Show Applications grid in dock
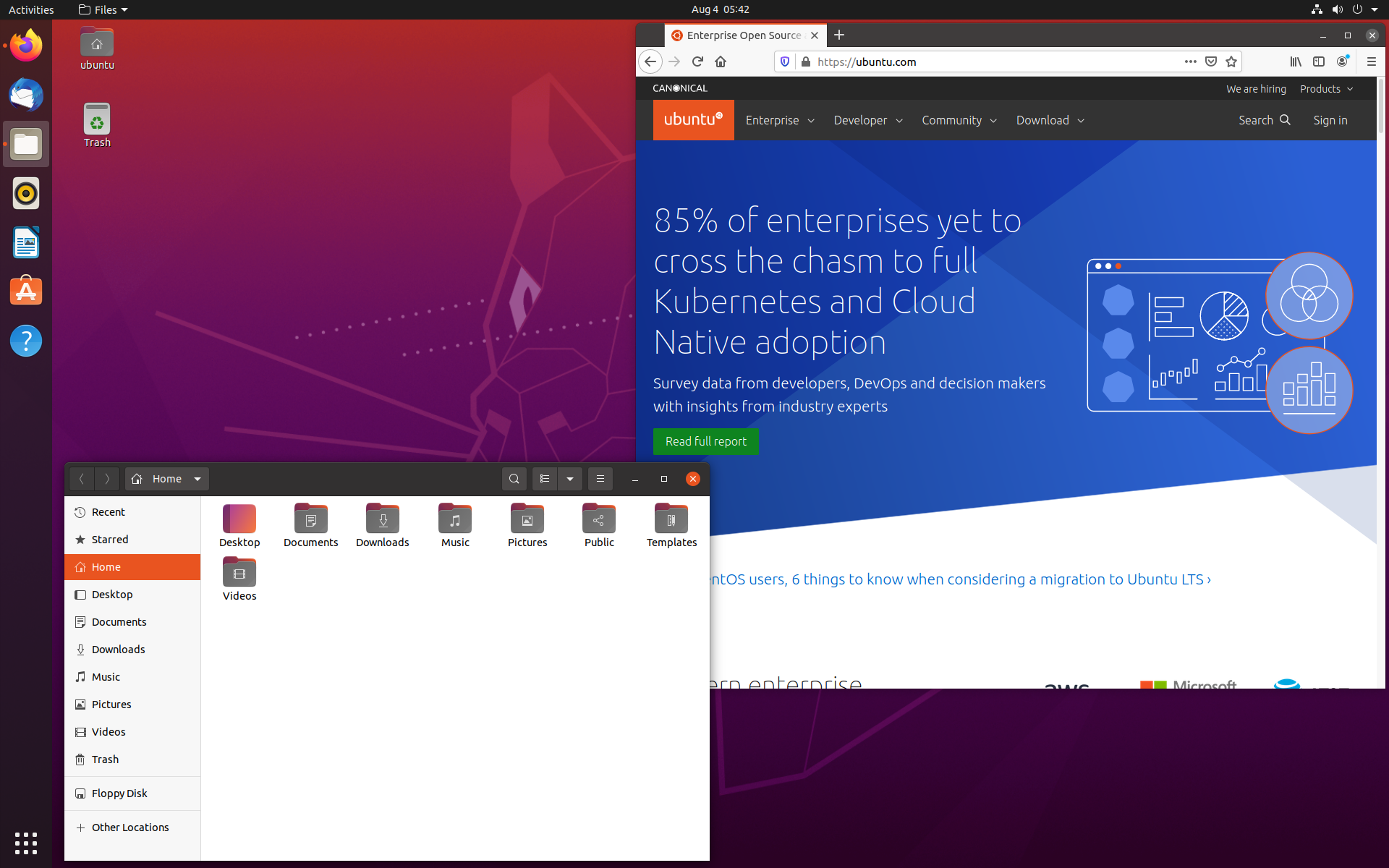The image size is (1389, 868). [26, 843]
